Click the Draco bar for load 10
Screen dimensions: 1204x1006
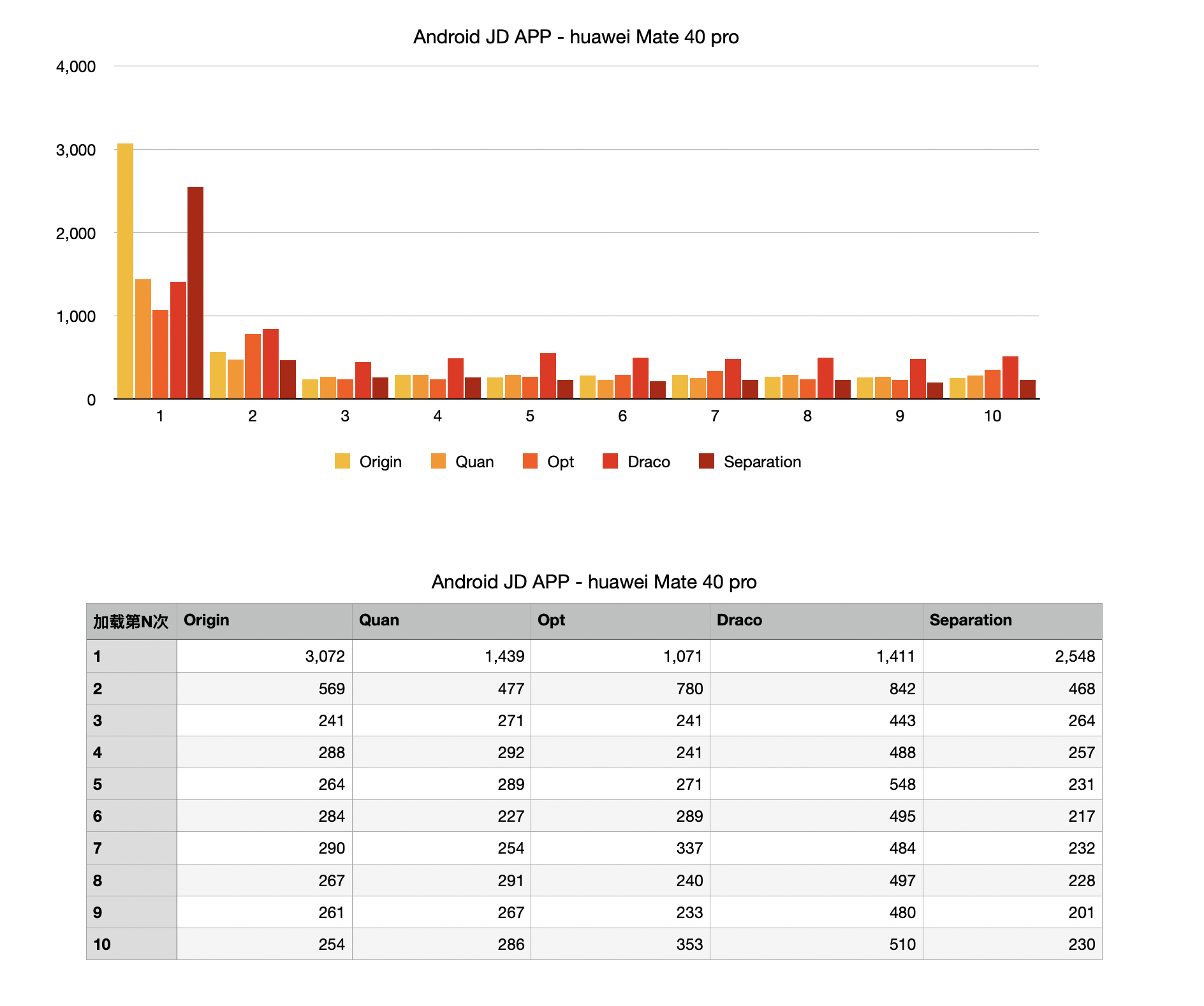click(1010, 377)
